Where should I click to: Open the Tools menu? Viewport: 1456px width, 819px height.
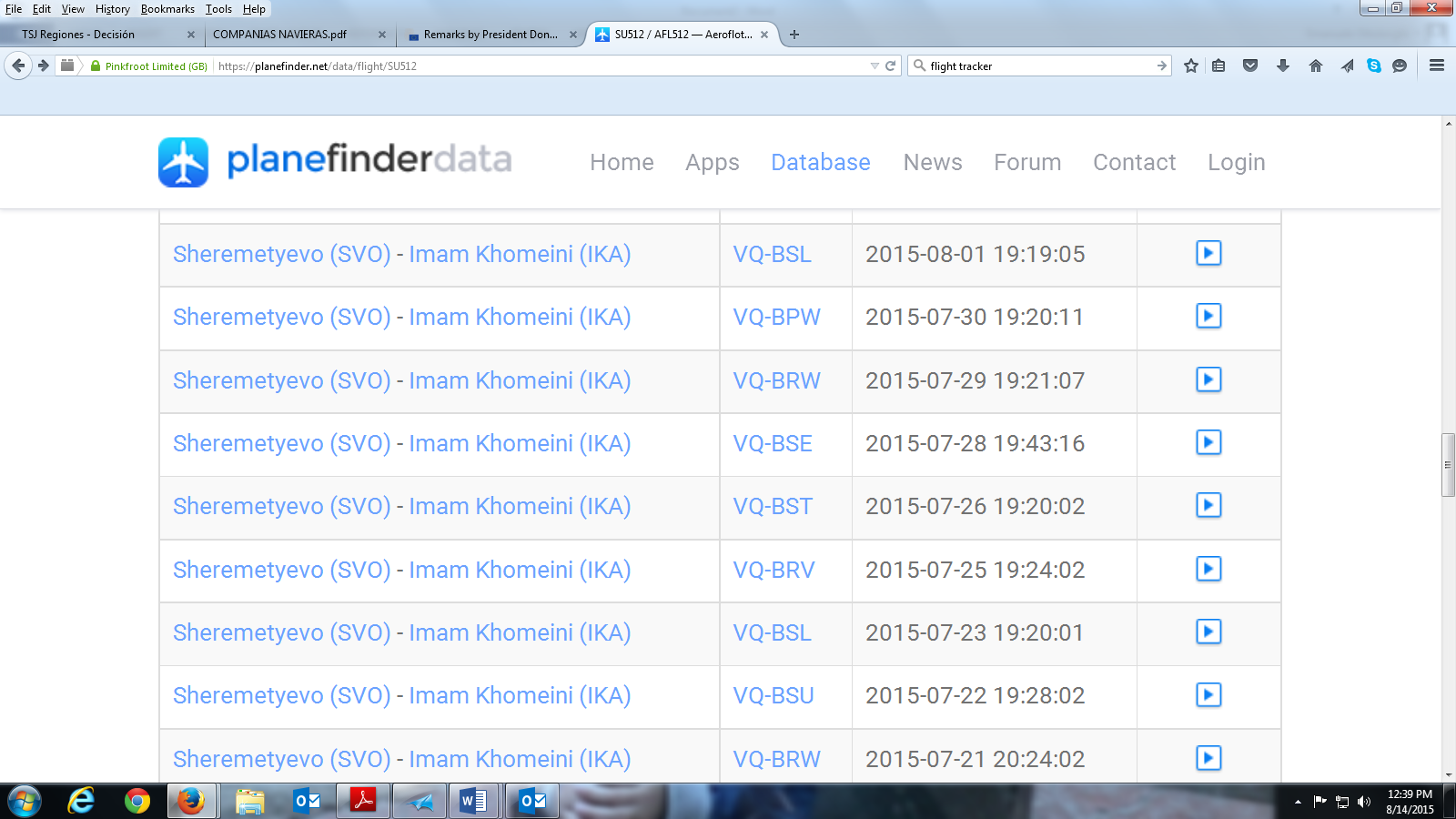pyautogui.click(x=218, y=9)
